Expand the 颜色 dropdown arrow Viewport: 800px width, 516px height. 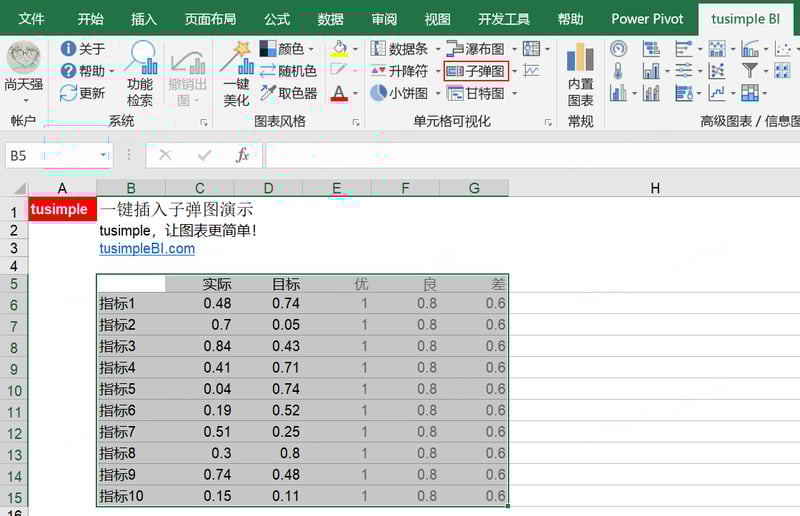pyautogui.click(x=311, y=50)
